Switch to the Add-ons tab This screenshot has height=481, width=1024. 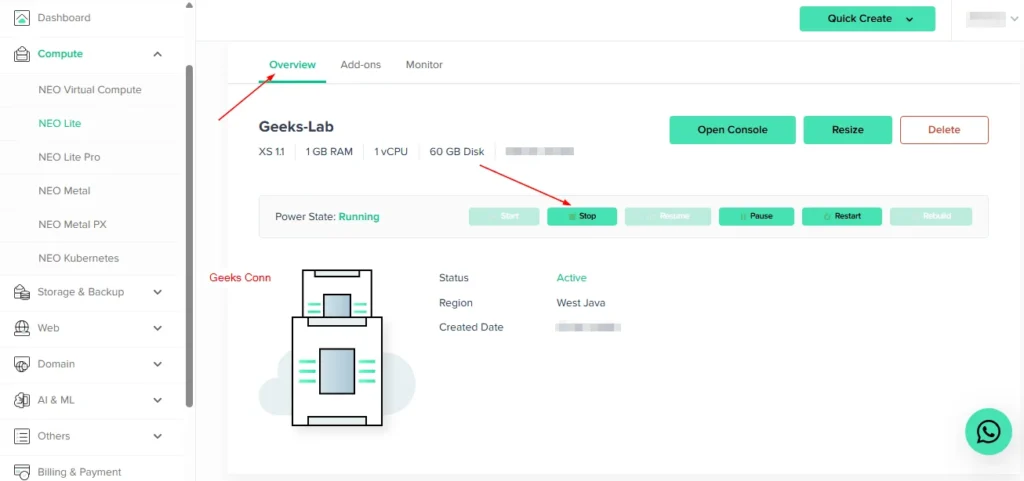(360, 65)
